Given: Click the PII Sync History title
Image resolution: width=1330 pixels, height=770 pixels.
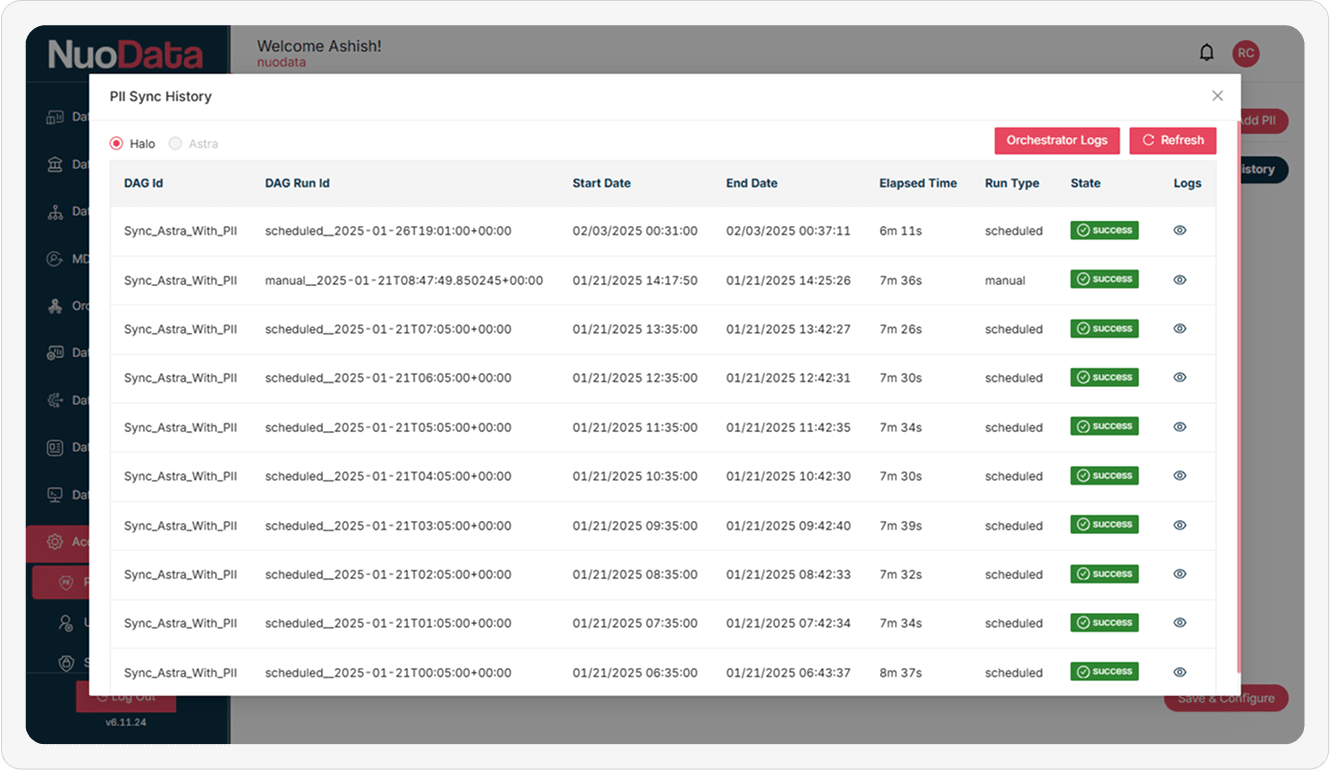Looking at the screenshot, I should [161, 97].
